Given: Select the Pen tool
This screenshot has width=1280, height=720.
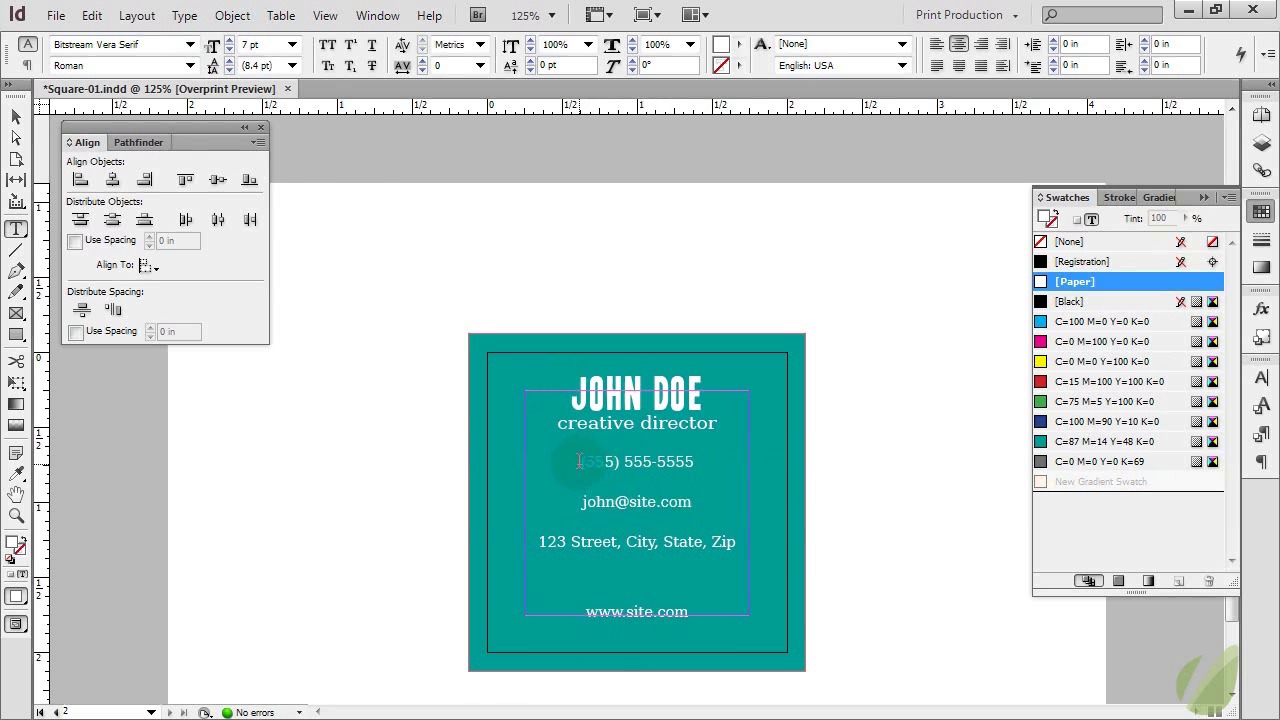Looking at the screenshot, I should pos(16,271).
